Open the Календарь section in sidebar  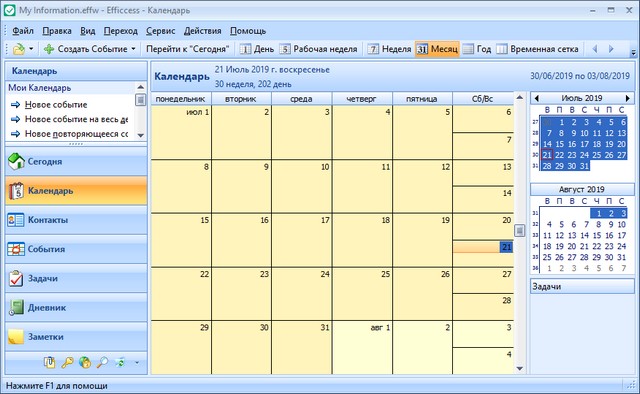76,191
